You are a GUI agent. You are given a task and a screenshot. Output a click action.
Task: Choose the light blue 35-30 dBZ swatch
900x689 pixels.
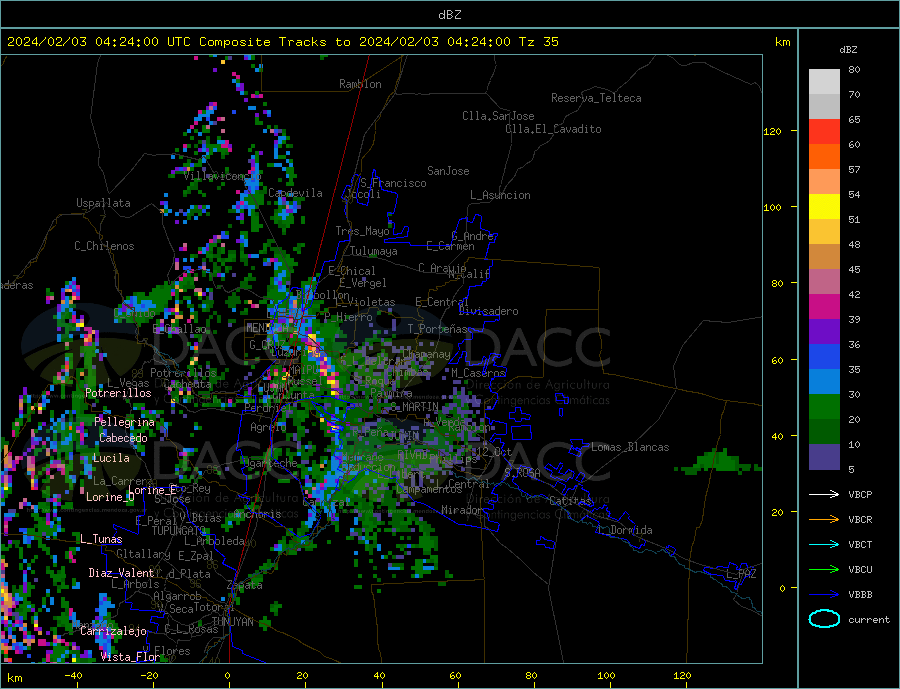[824, 382]
